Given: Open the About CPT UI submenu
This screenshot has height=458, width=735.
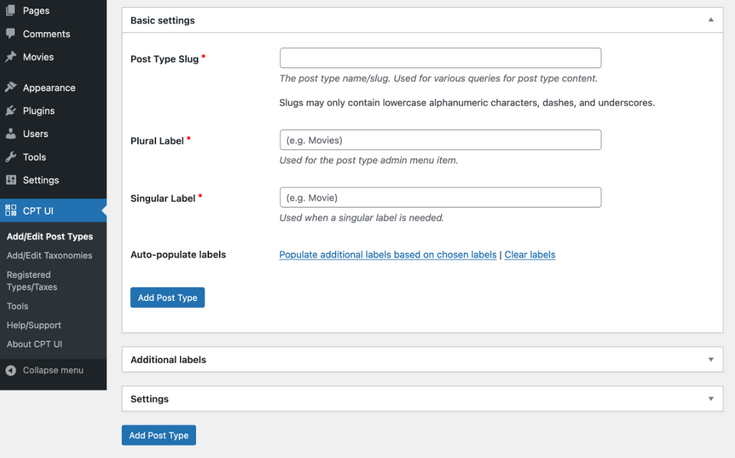Looking at the screenshot, I should point(34,344).
